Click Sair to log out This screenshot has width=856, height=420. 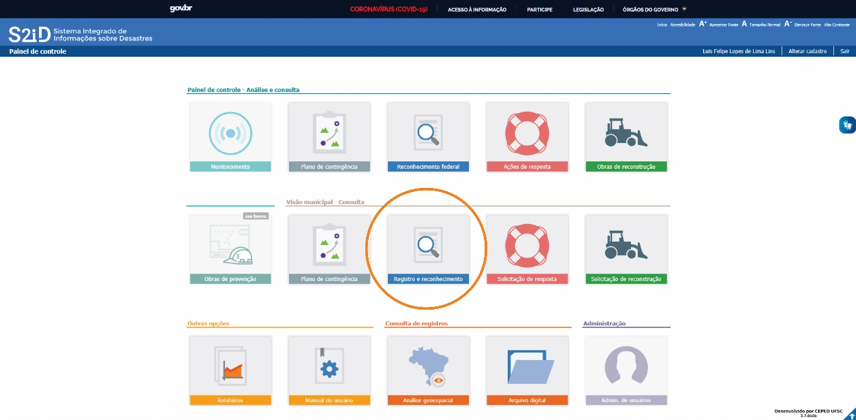click(x=844, y=51)
